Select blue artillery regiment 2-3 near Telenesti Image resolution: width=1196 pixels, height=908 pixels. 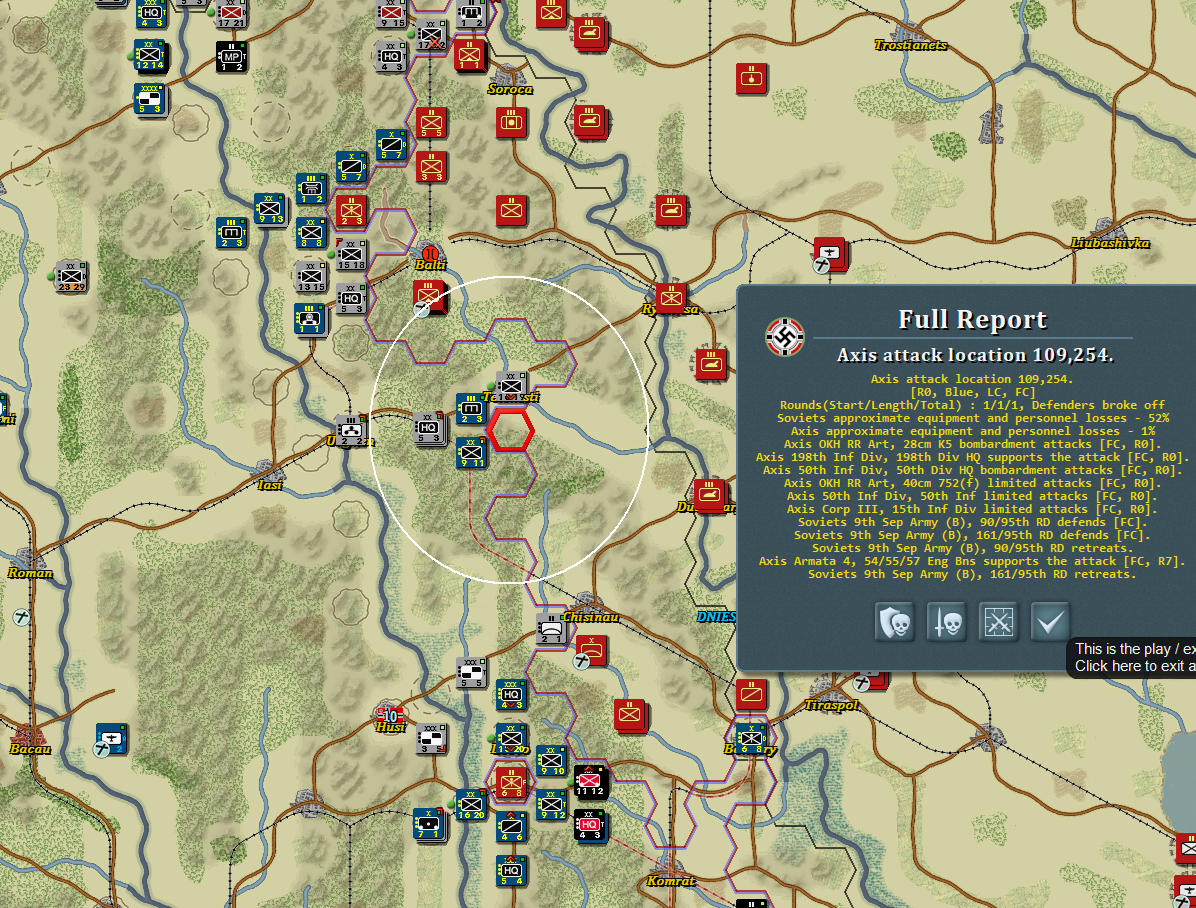coord(471,408)
